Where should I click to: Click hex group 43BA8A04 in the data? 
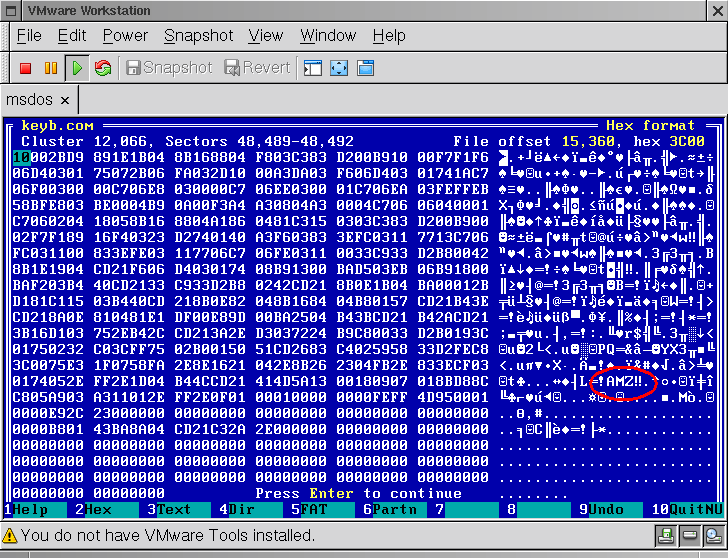pos(129,429)
